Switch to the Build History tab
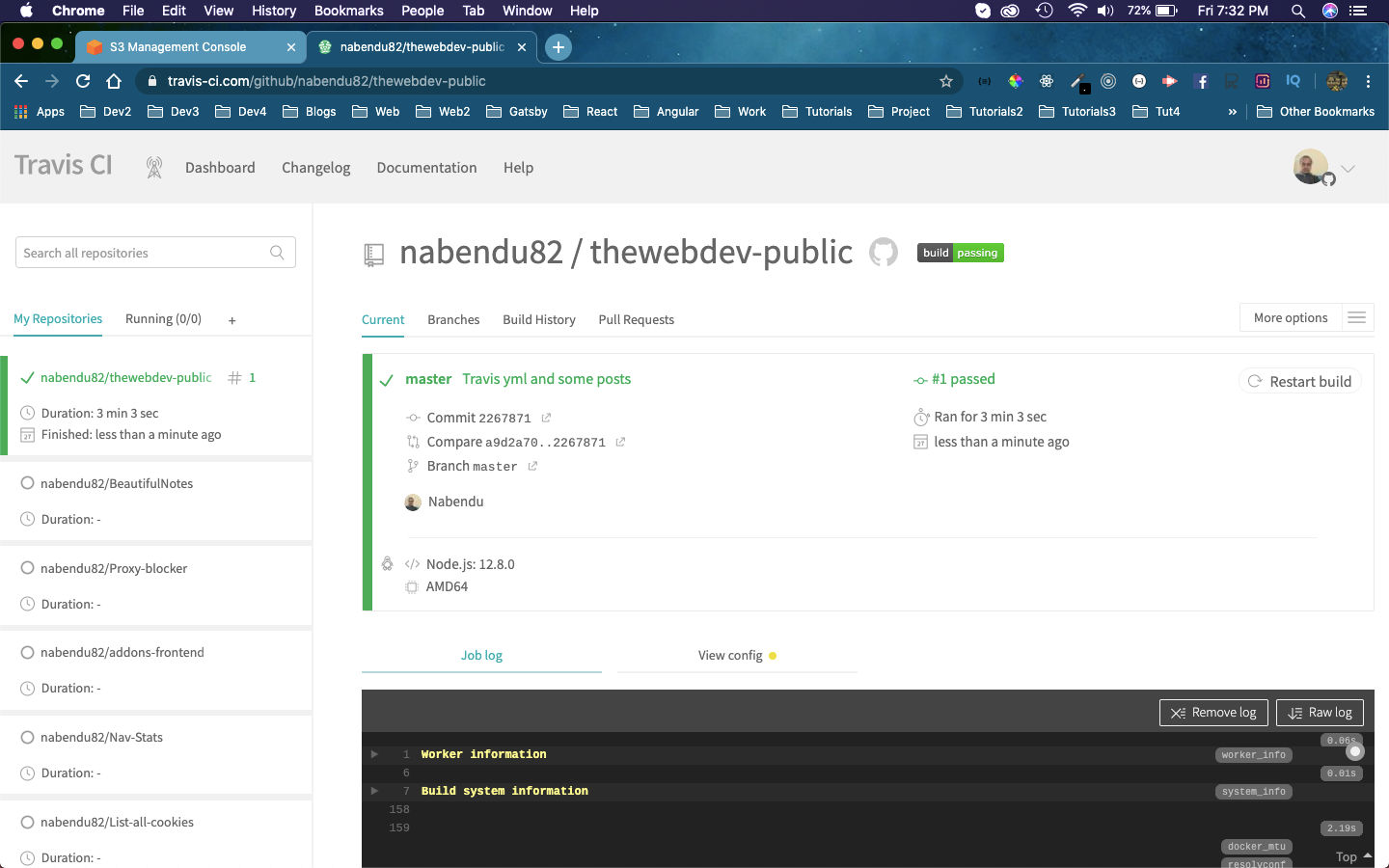Viewport: 1389px width, 868px height. pyautogui.click(x=539, y=319)
